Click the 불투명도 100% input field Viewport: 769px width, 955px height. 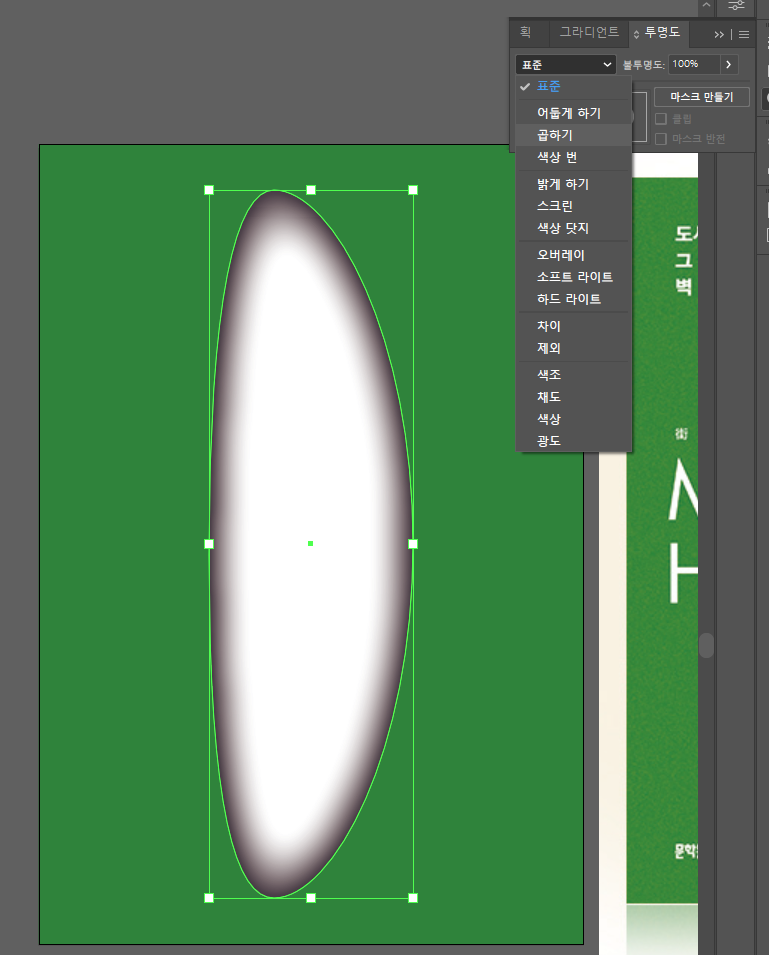[x=694, y=64]
